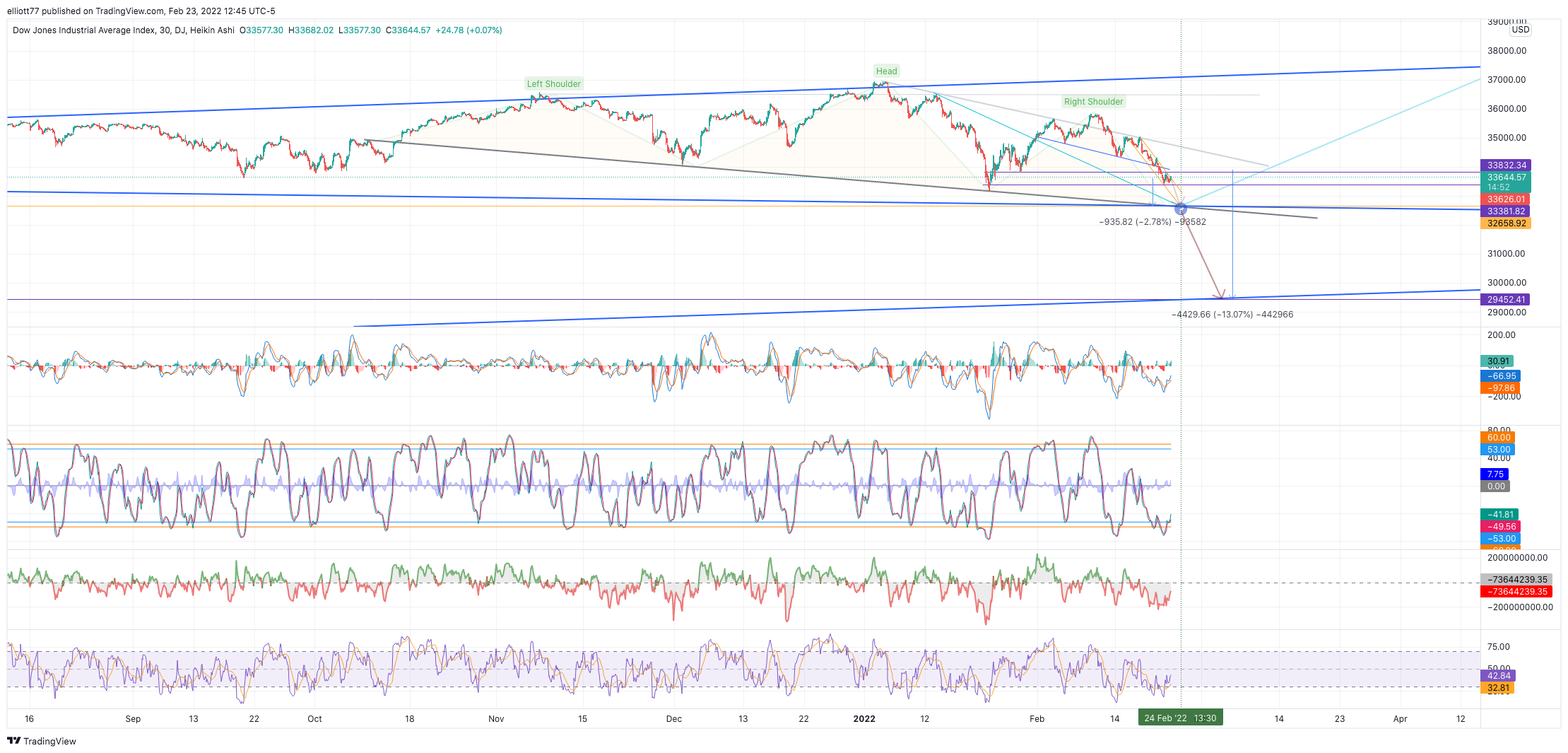The height and width of the screenshot is (753, 1568).
Task: Click the 42.84 purple oscillator value
Action: pos(1498,676)
